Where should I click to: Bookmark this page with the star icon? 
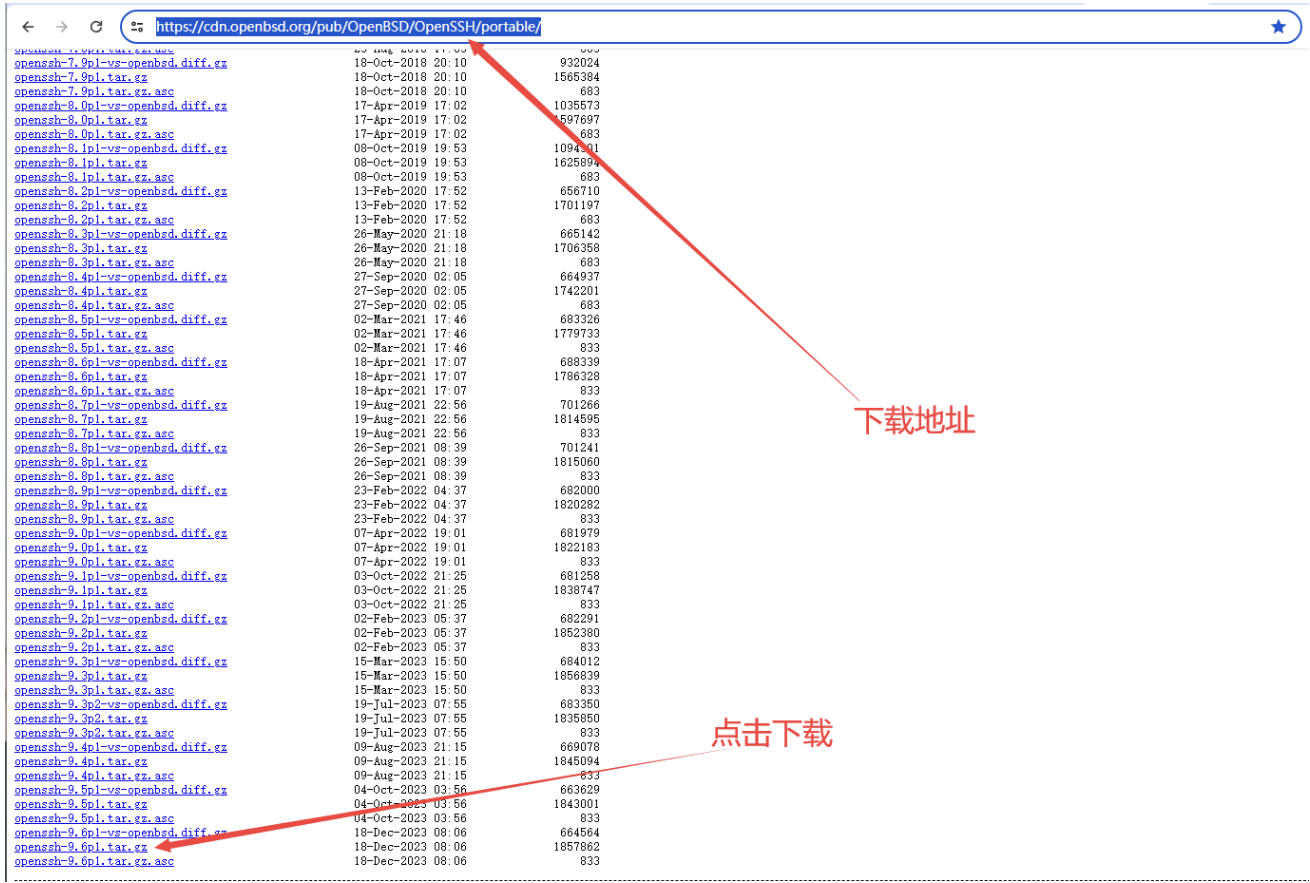(x=1278, y=27)
